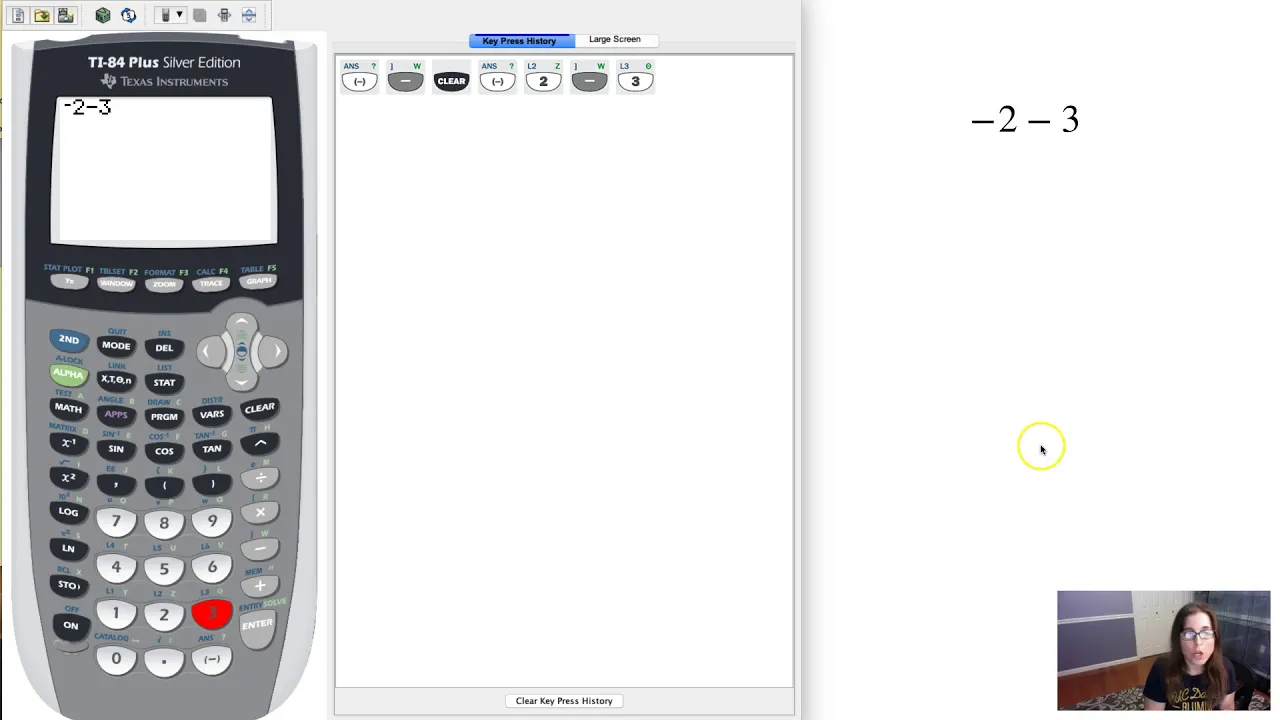Click the new document toolbar icon
This screenshot has width=1280, height=720.
point(18,15)
